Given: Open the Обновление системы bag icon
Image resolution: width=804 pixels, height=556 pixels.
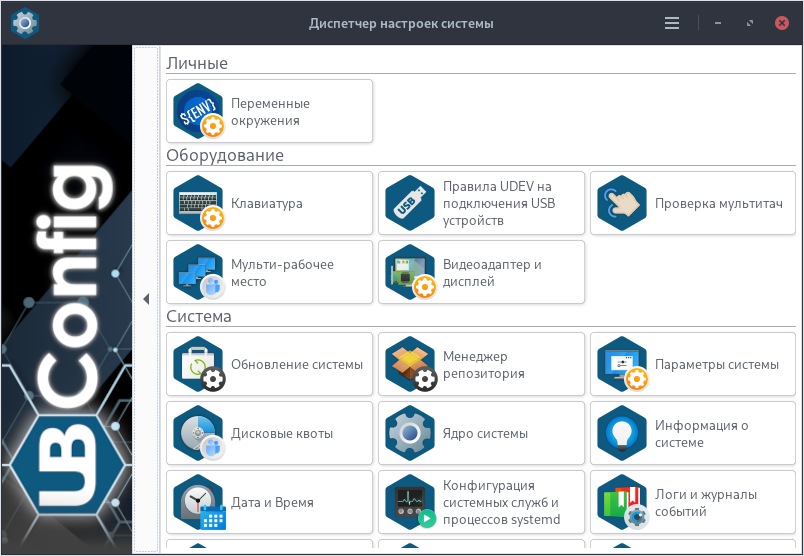Looking at the screenshot, I should tap(199, 364).
